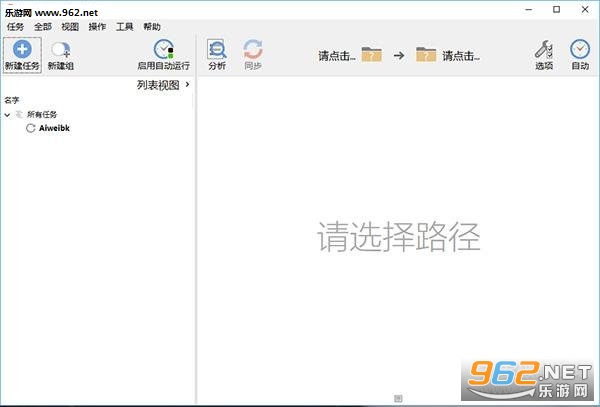The height and width of the screenshot is (407, 600).
Task: Choose the right destination folder icon
Action: (x=426, y=54)
